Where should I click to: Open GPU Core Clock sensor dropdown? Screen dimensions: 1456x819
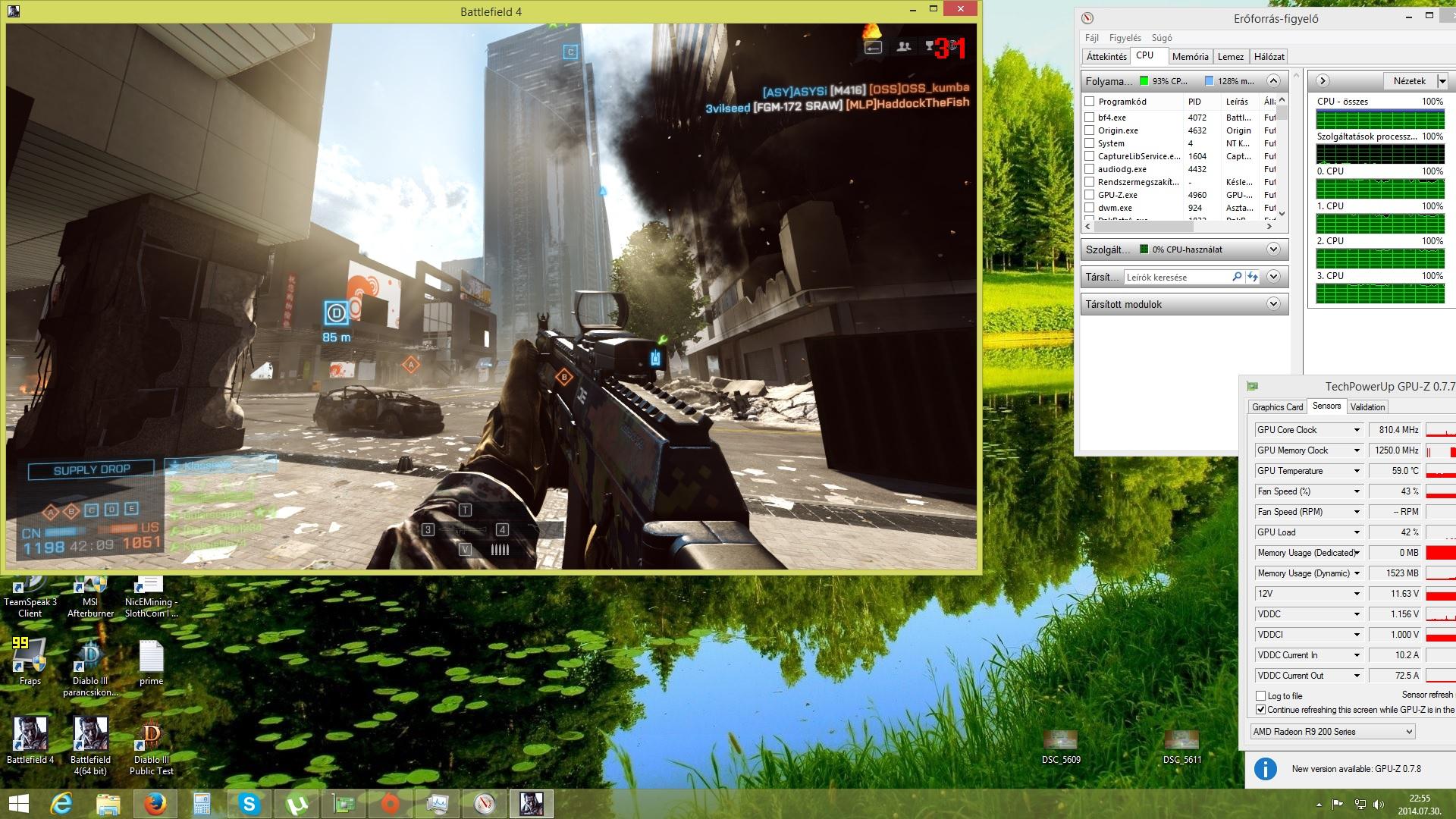(1357, 430)
